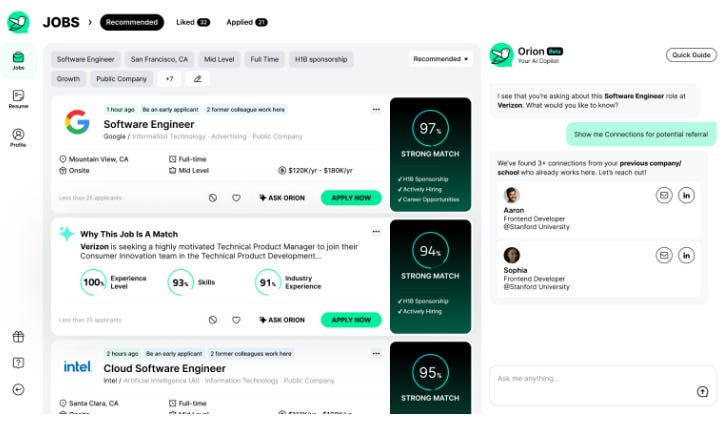Click the '$120K/yr - $180K/yr' salary text
Screen dimensions: 725x421
click(320, 171)
